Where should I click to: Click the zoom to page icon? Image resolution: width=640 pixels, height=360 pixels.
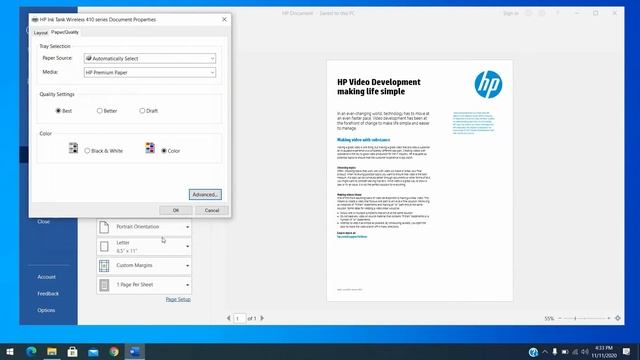618,318
